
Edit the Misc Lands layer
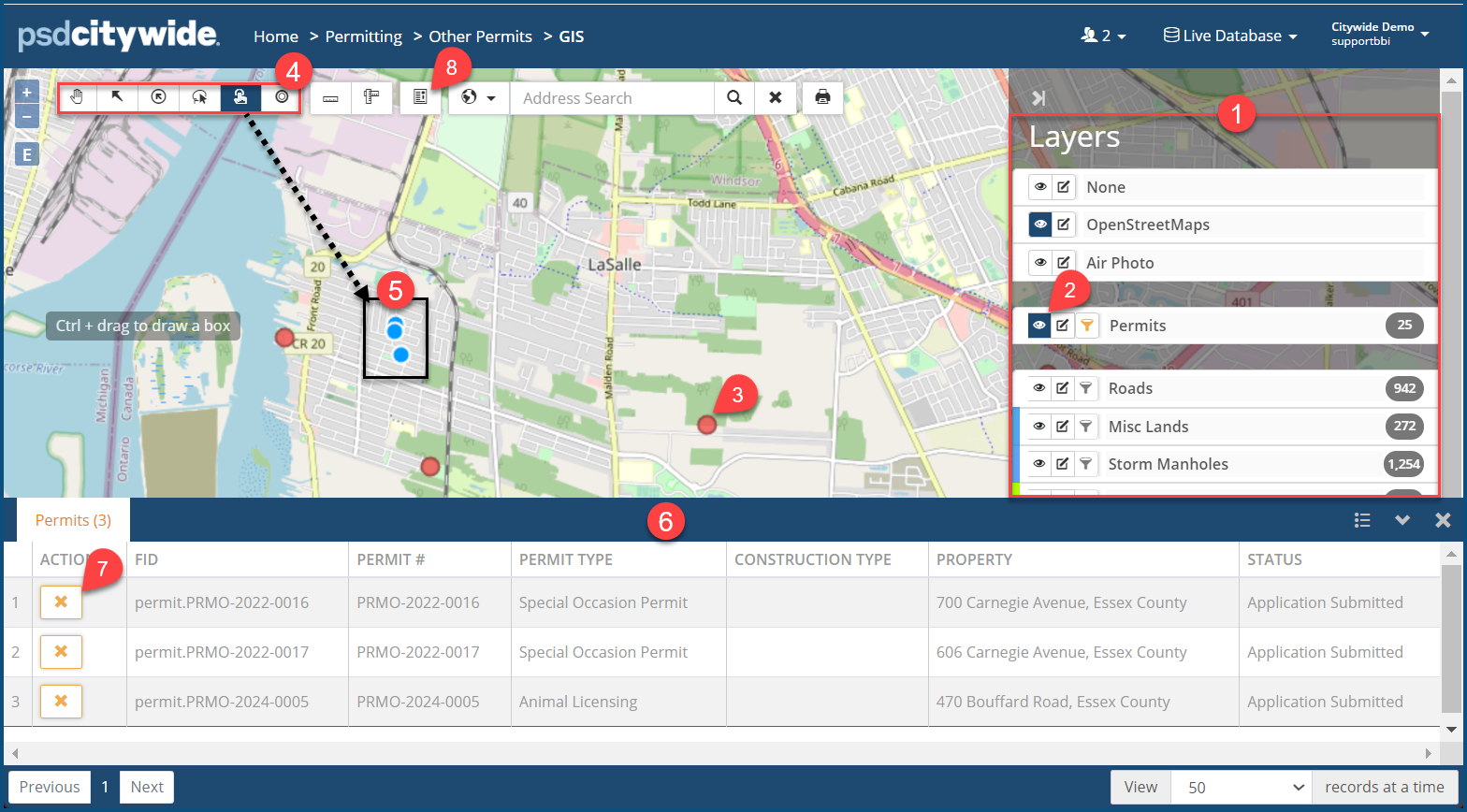point(1063,427)
